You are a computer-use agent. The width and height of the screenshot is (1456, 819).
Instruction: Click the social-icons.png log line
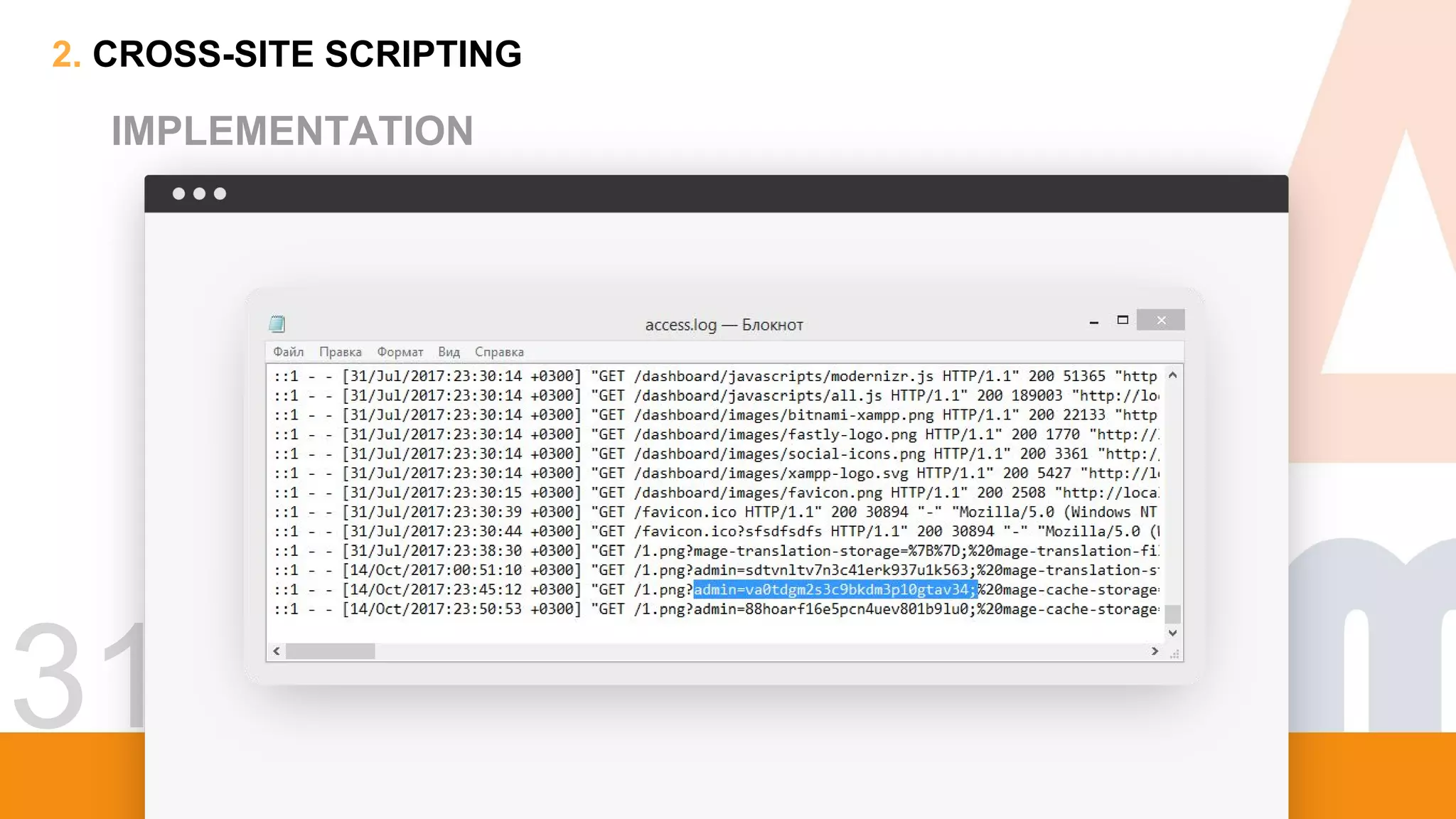coord(716,454)
